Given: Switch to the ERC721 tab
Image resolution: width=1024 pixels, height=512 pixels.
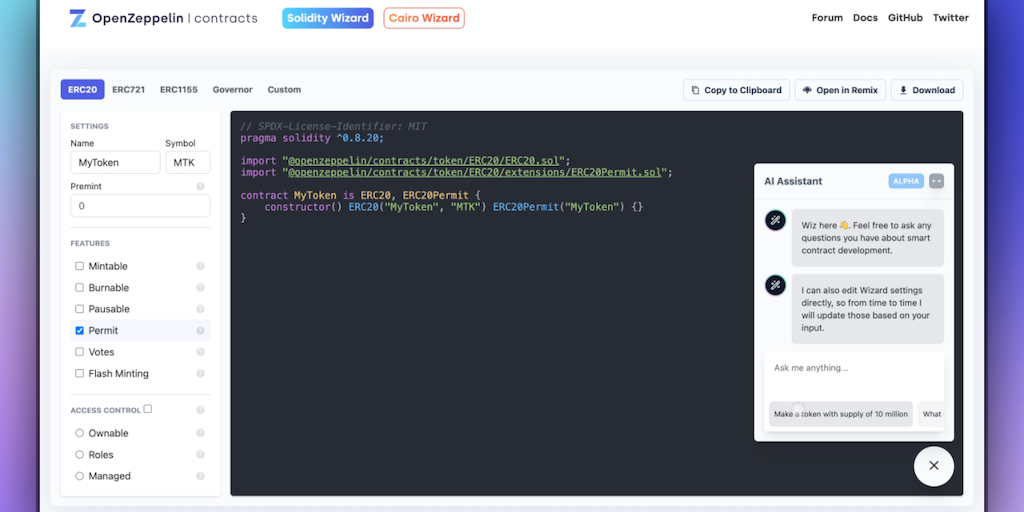Looking at the screenshot, I should (129, 89).
